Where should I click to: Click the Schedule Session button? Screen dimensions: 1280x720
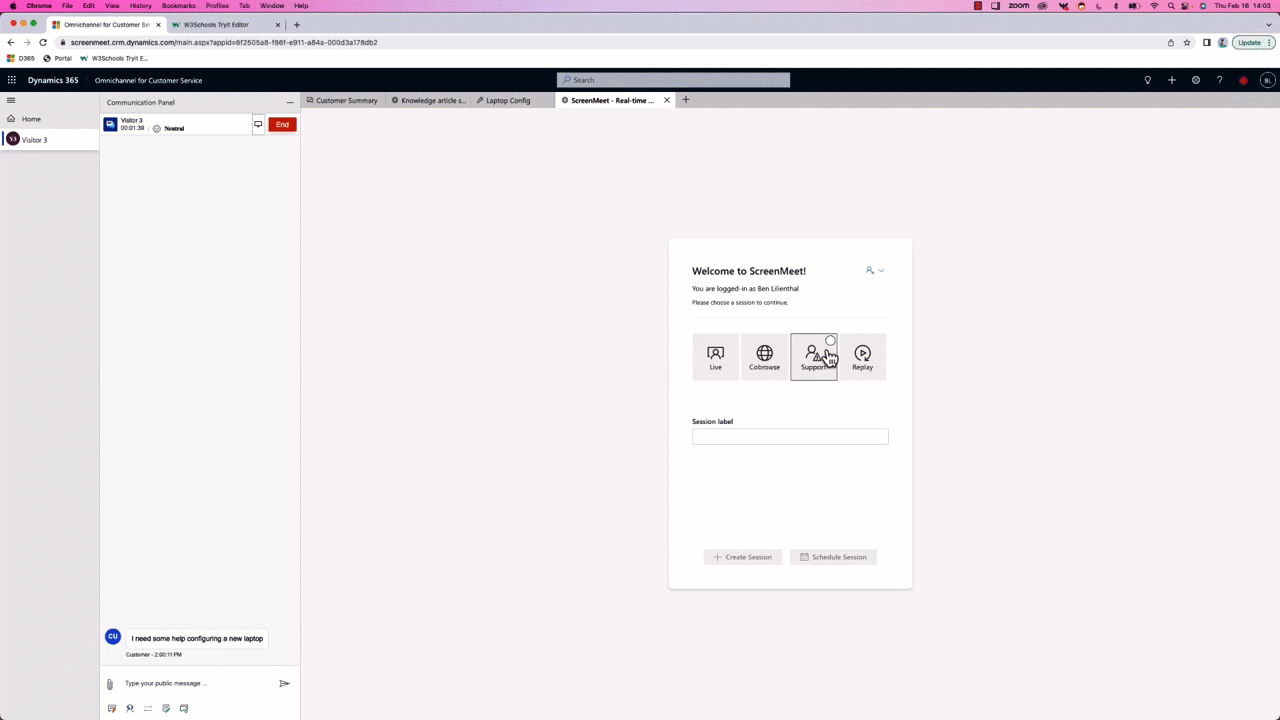[x=833, y=557]
